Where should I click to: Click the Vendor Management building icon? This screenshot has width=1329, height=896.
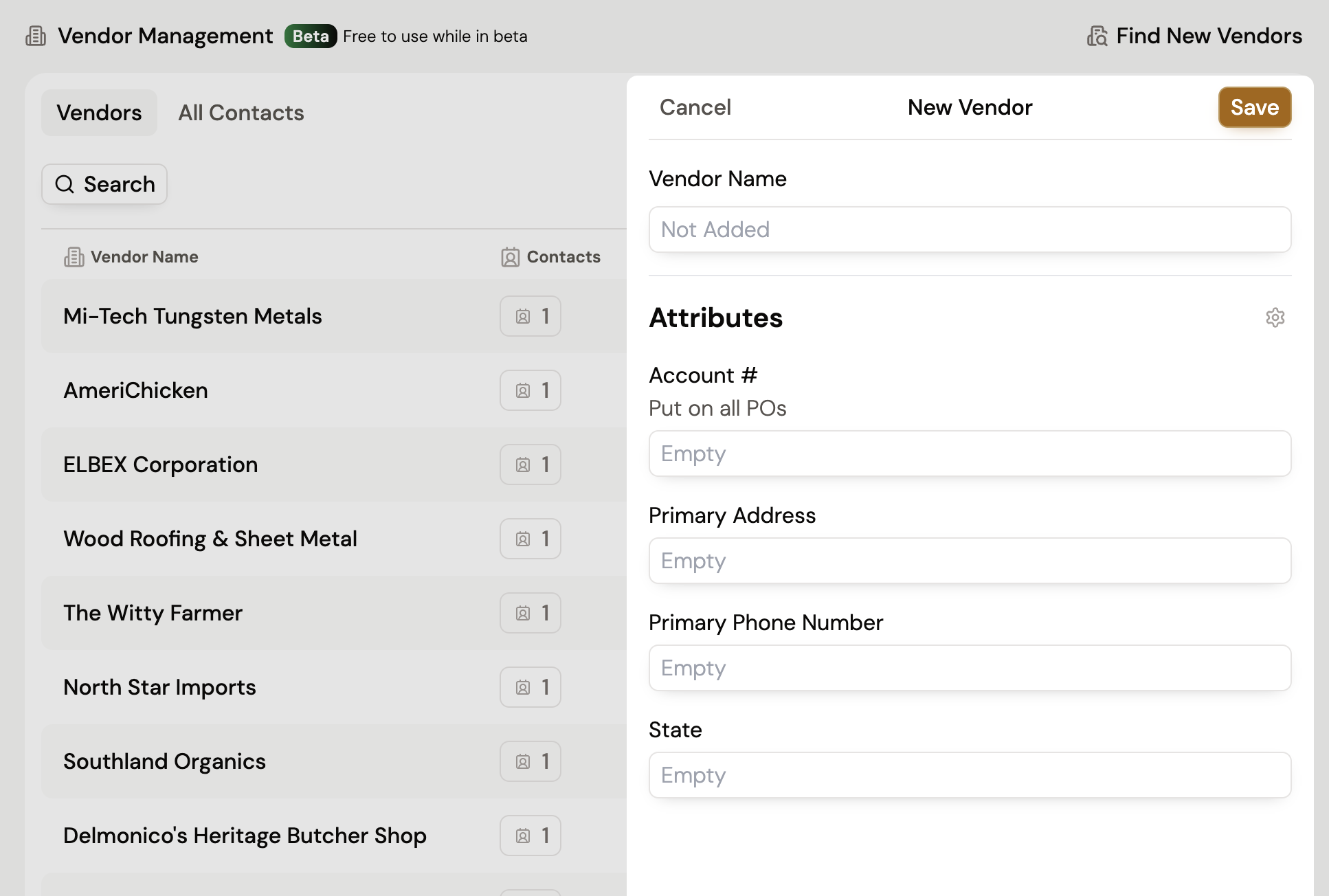tap(36, 36)
